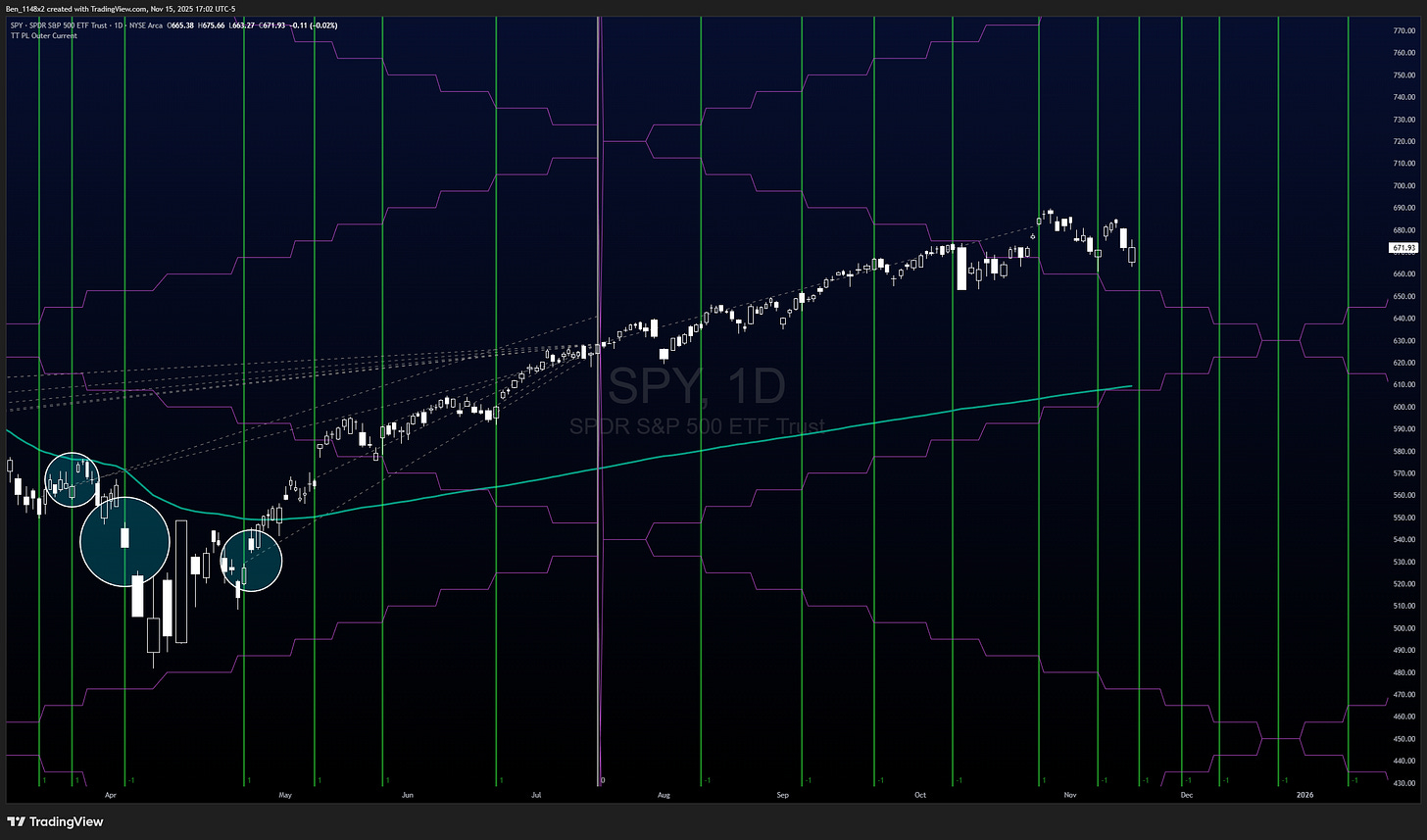Select the SPY symbol title in the legend

click(x=86, y=25)
